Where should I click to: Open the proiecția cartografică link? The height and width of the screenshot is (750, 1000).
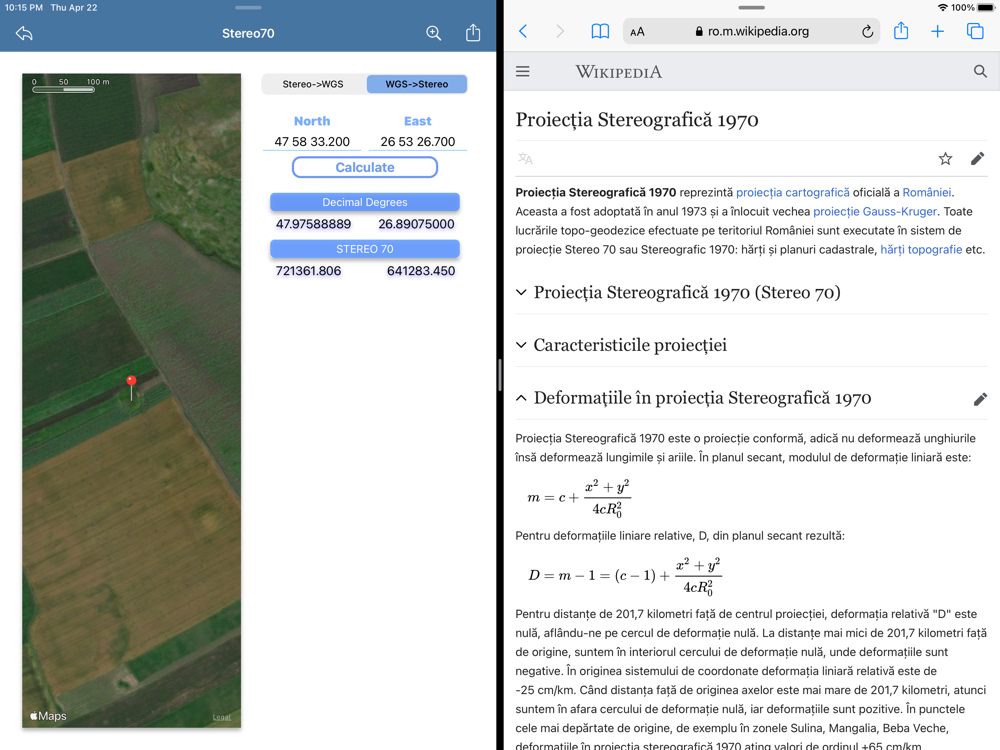click(x=793, y=193)
